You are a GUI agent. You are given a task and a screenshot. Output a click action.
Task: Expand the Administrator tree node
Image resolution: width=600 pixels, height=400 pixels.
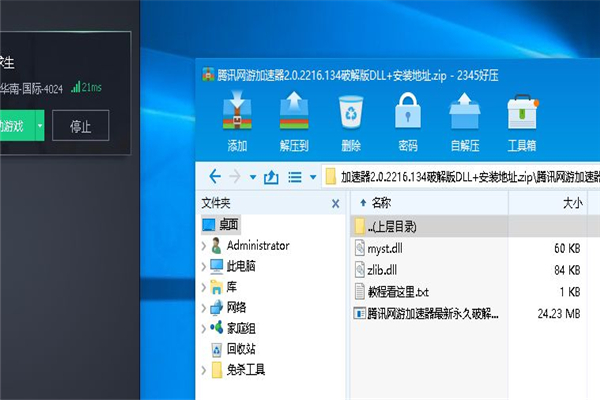click(204, 246)
